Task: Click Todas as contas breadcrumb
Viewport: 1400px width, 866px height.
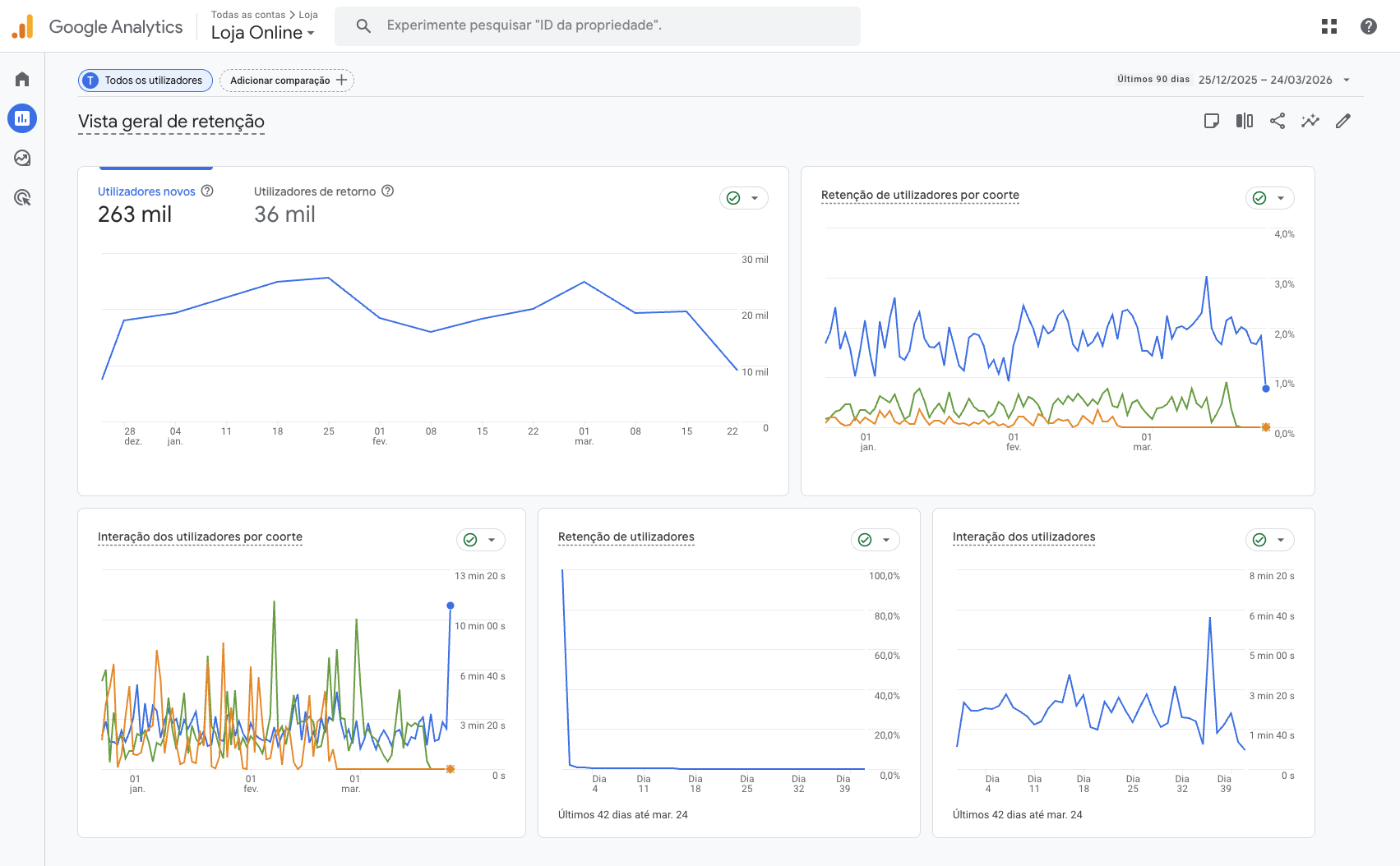Action: pos(248,15)
